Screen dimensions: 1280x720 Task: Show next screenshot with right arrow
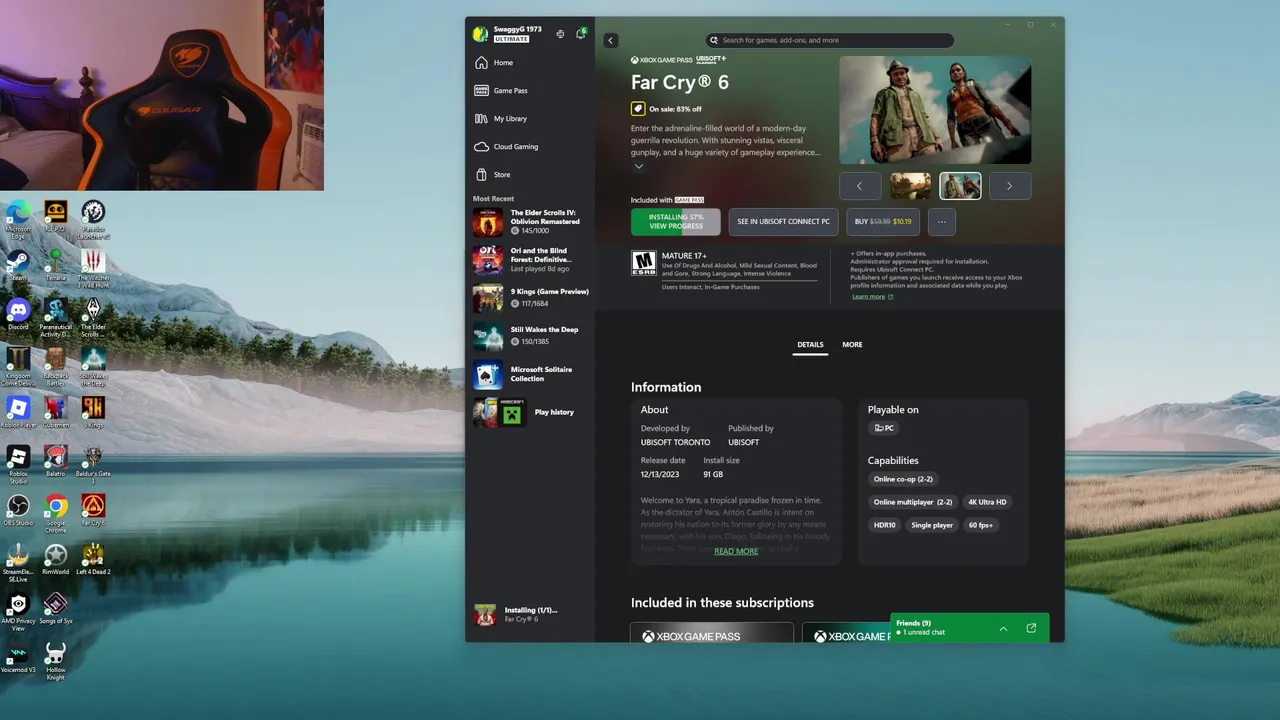click(1009, 186)
